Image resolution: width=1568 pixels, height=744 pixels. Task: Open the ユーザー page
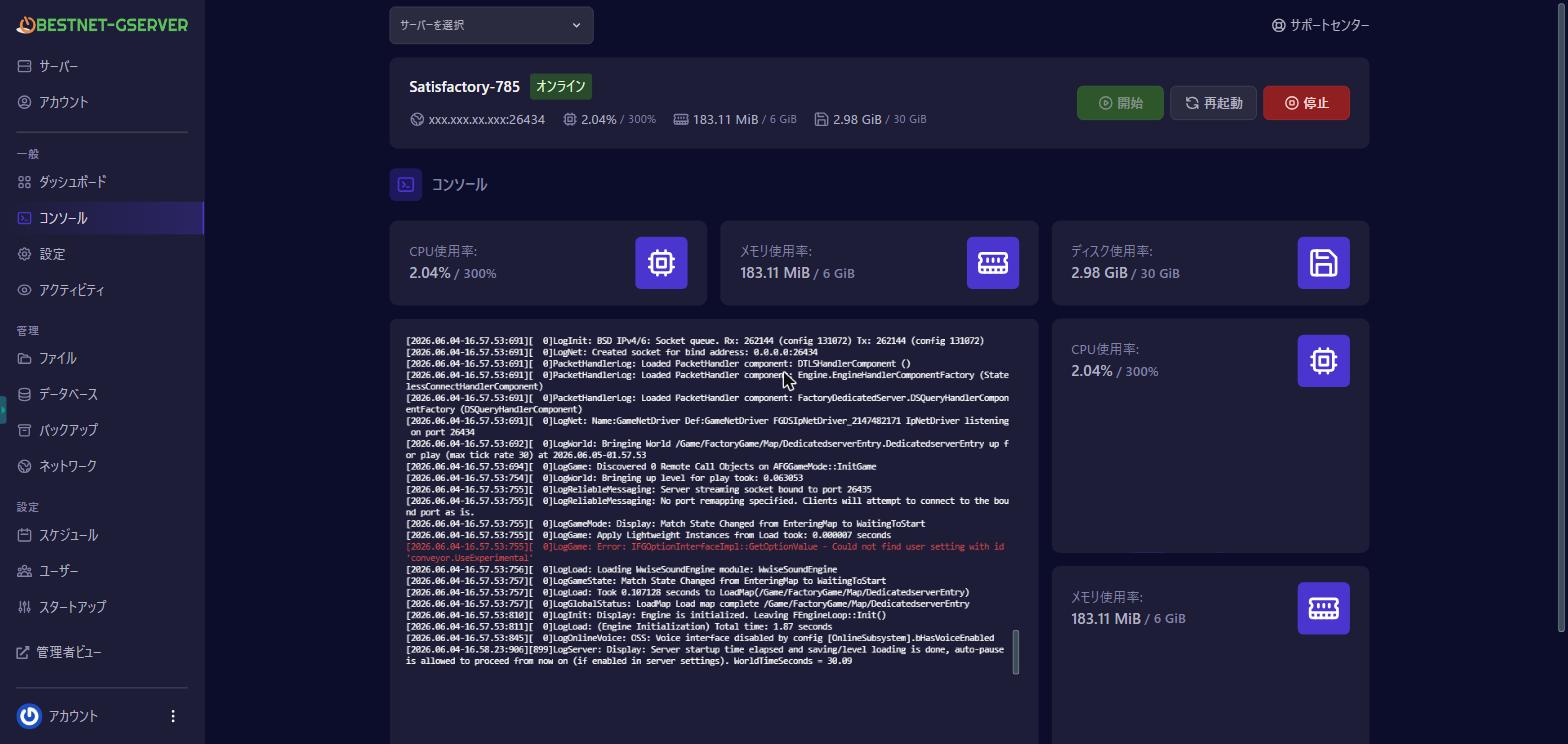[x=102, y=571]
